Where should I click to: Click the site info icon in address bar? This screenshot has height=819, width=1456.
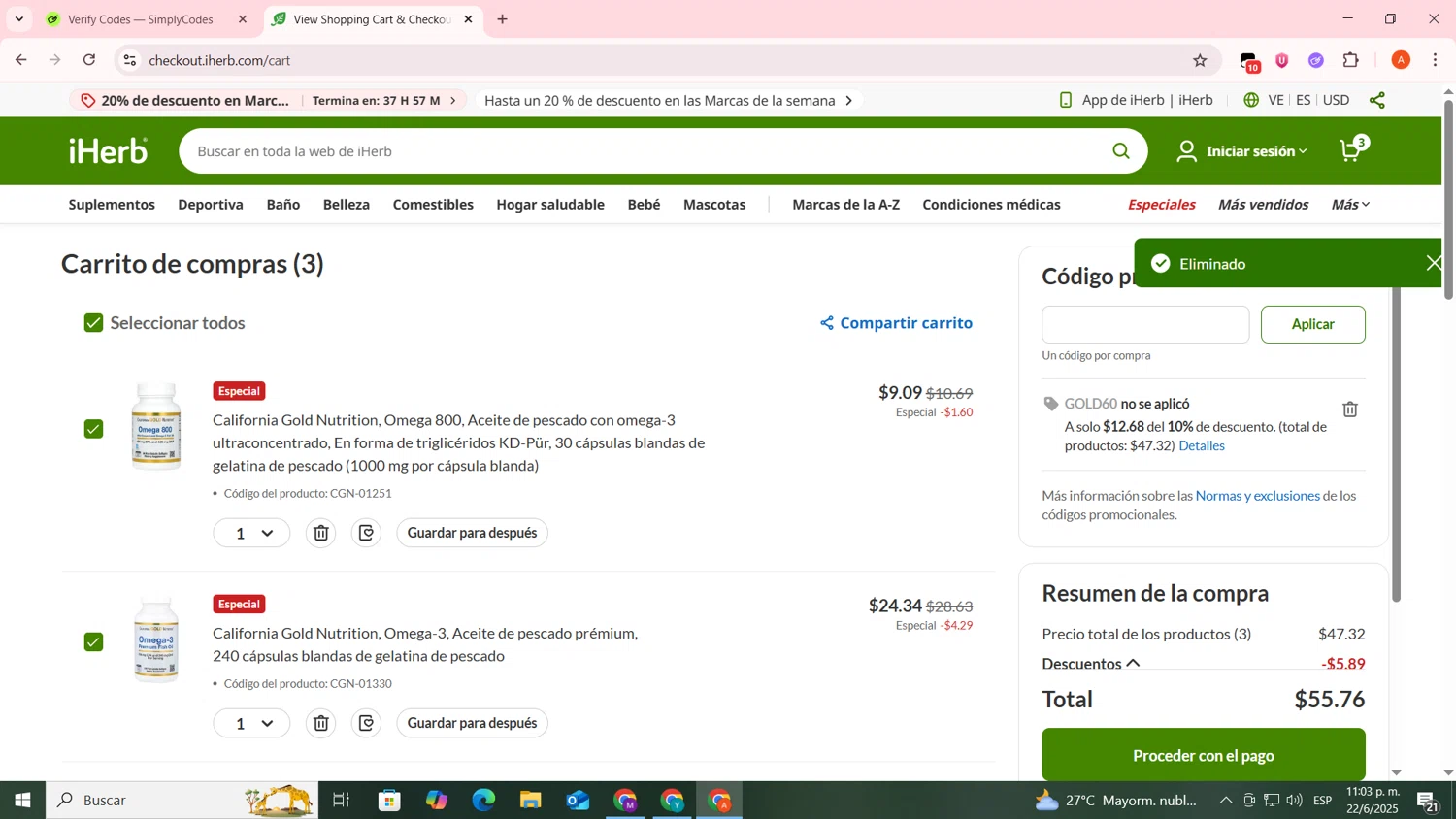tap(130, 60)
